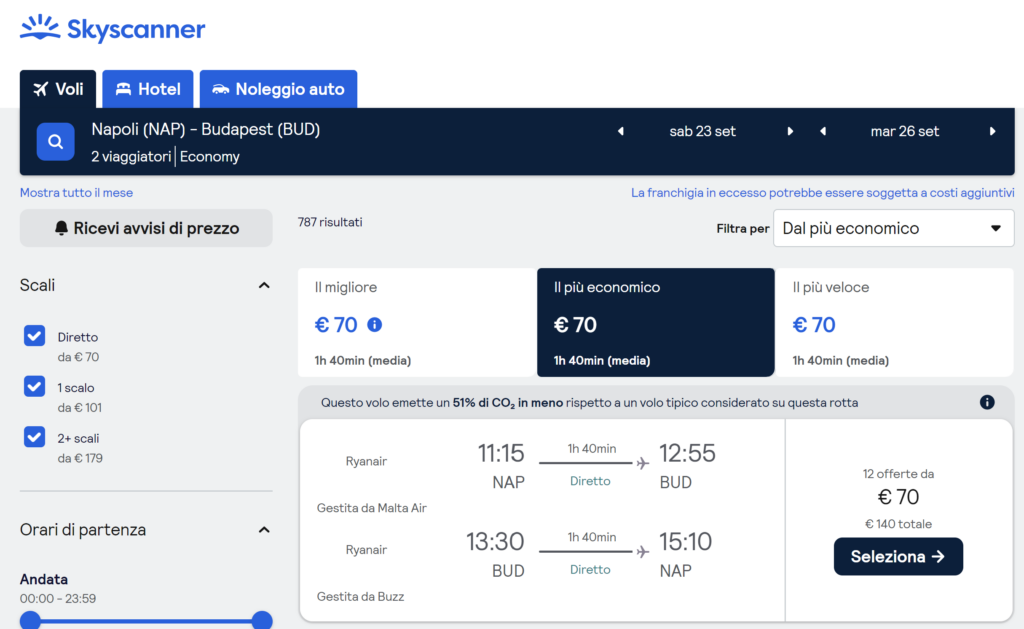Go to previous departure date arrow
1024x629 pixels.
(x=620, y=132)
